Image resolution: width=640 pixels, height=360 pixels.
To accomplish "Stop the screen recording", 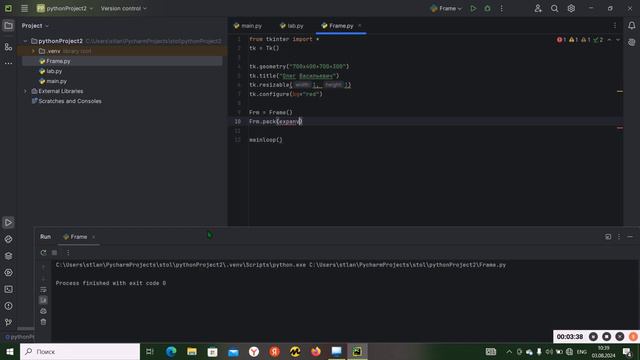I will [607, 337].
